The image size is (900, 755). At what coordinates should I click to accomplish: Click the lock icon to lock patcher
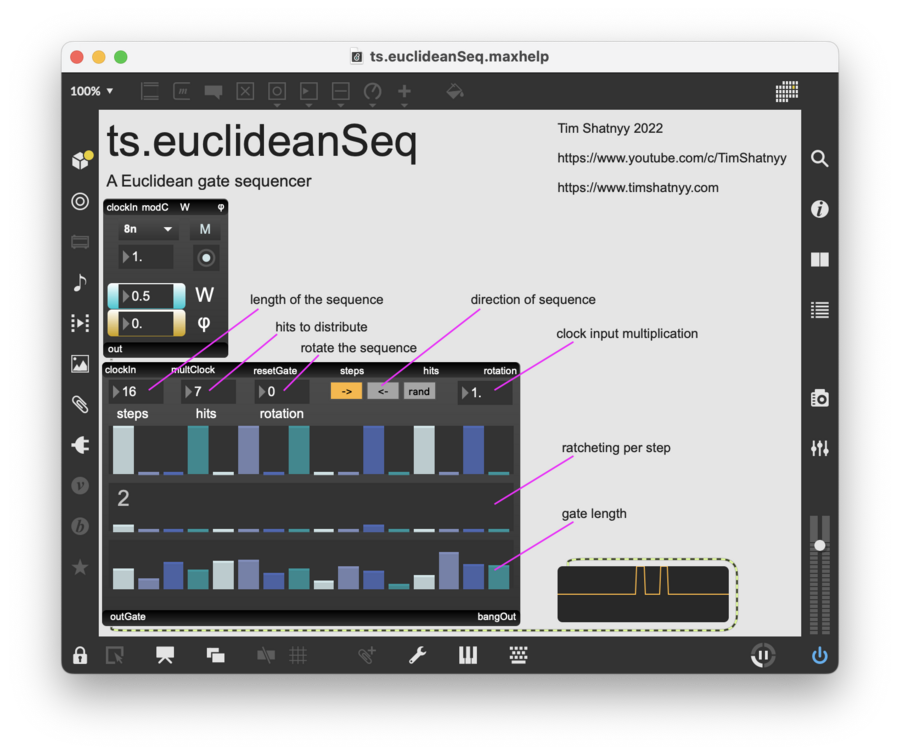tap(80, 656)
